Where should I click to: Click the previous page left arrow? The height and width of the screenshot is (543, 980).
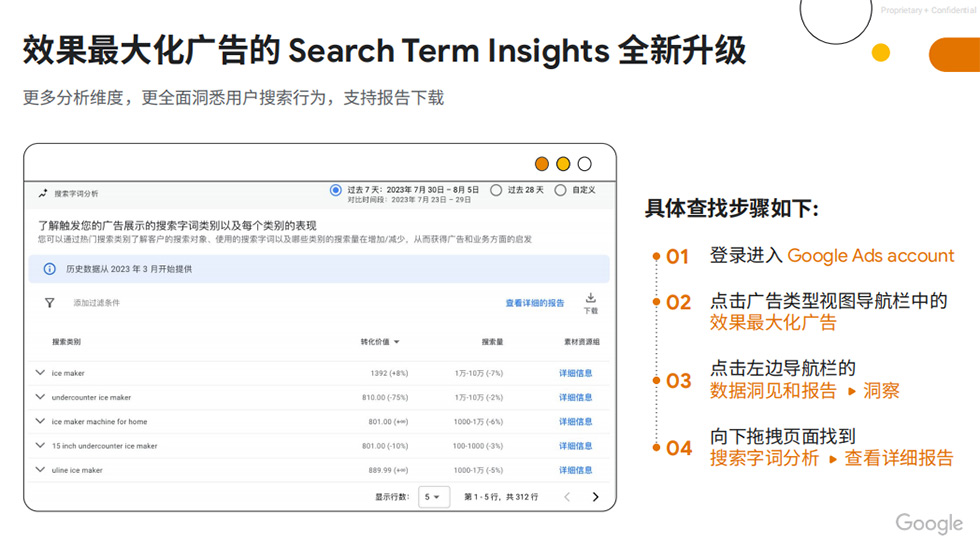pyautogui.click(x=567, y=497)
